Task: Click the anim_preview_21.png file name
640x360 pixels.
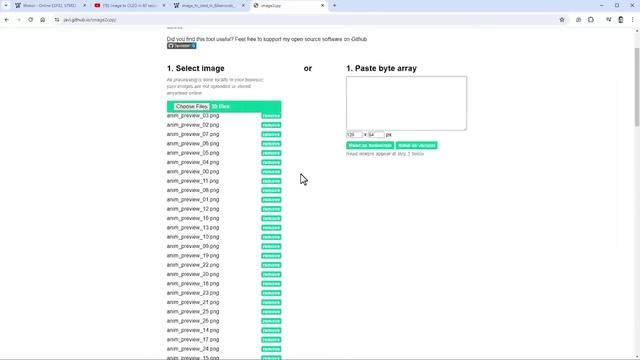Action: pyautogui.click(x=193, y=302)
